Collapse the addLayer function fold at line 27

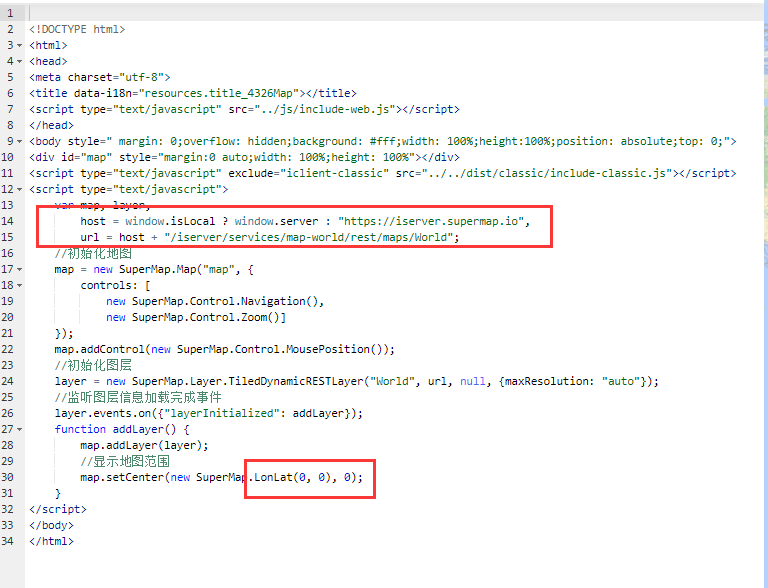click(x=20, y=430)
